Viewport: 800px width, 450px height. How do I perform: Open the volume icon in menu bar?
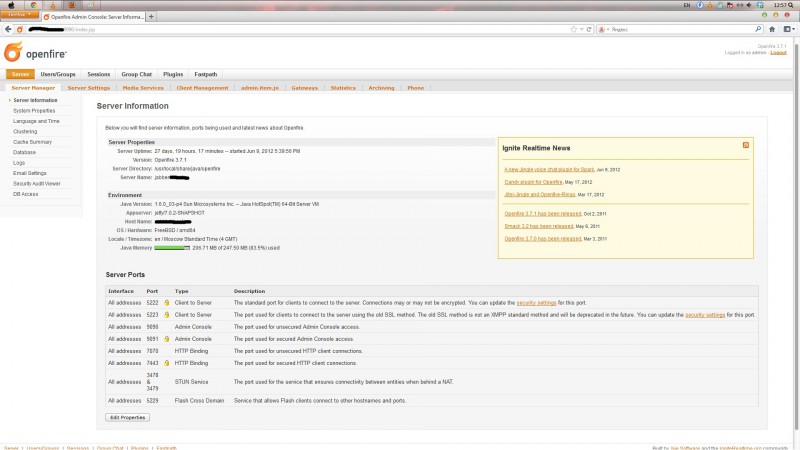click(749, 5)
